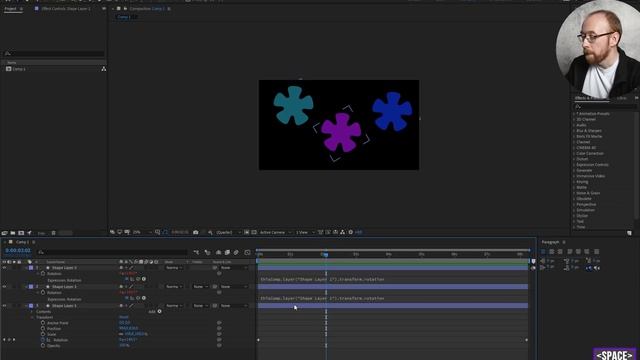The image size is (640, 360).
Task: Click the trash icon in Project panel
Action: point(53,233)
